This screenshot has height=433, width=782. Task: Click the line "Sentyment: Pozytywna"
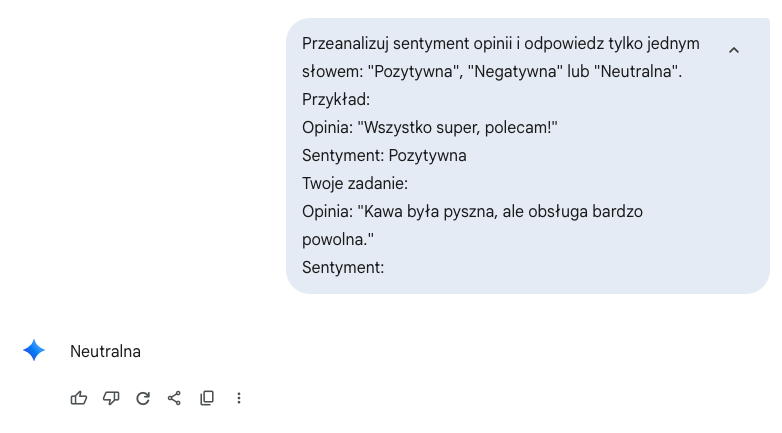point(385,156)
